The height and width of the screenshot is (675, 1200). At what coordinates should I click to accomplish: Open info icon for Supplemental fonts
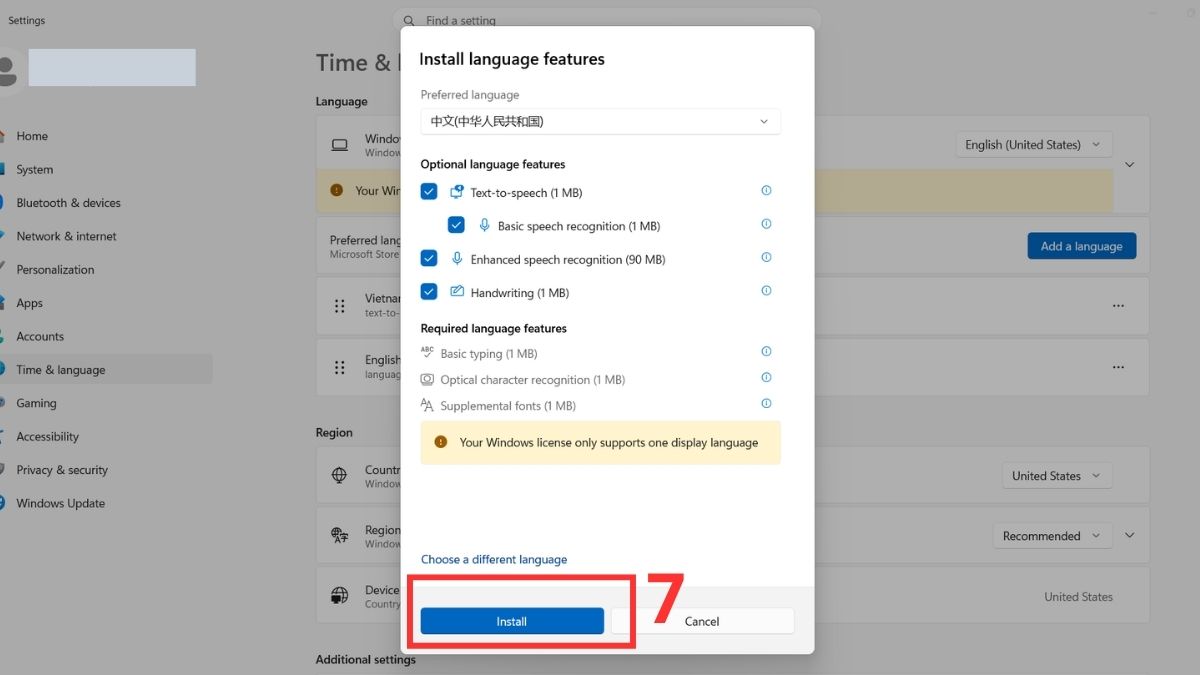(767, 403)
